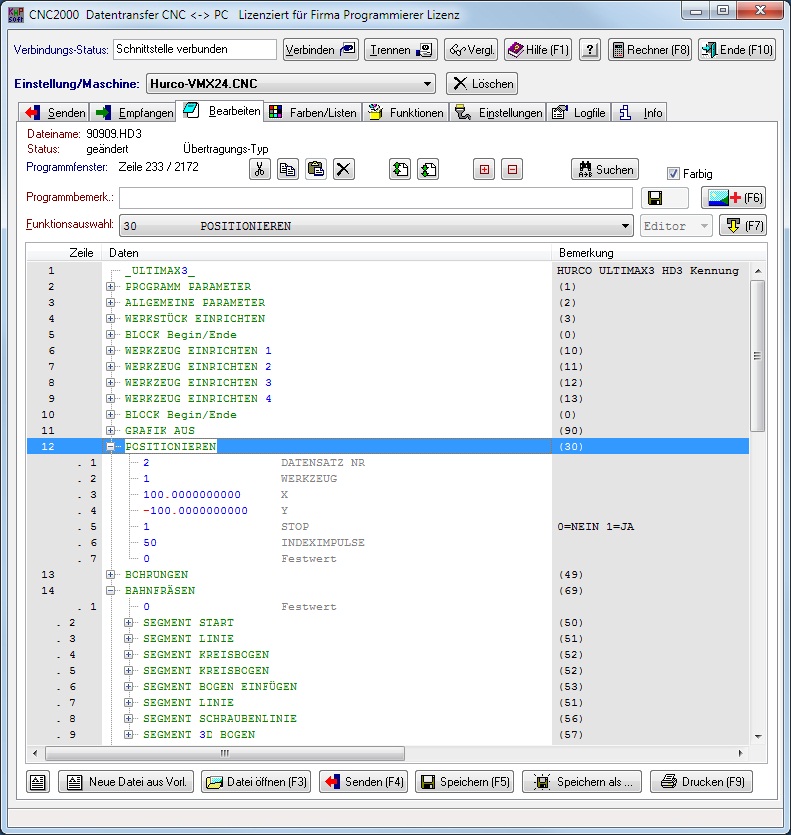The image size is (791, 835).
Task: Open the Funktionsauswahl dropdown
Action: (626, 226)
